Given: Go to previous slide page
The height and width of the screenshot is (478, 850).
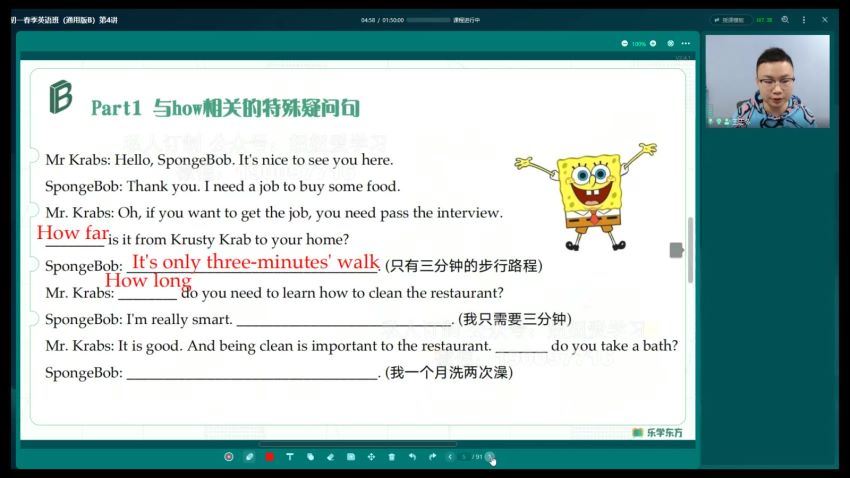Looking at the screenshot, I should (x=450, y=457).
